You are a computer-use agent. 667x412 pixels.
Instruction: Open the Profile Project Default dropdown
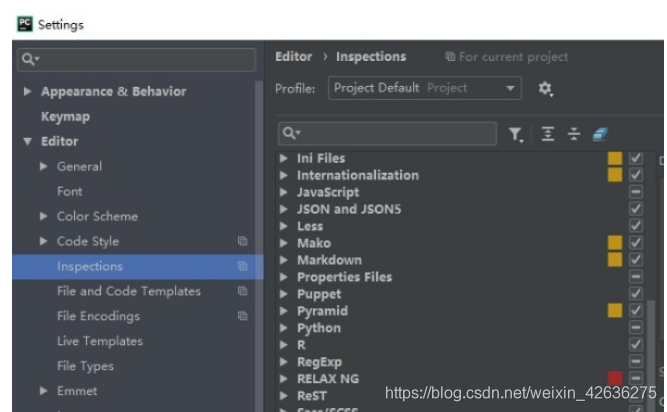tap(425, 88)
